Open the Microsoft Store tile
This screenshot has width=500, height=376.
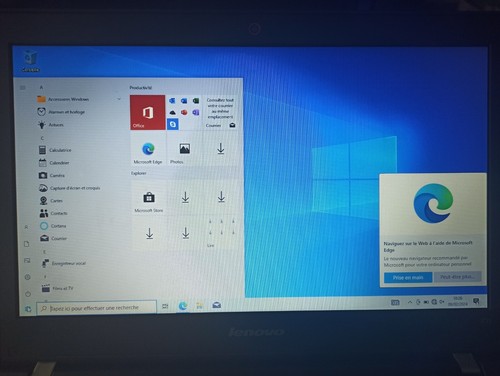click(149, 198)
